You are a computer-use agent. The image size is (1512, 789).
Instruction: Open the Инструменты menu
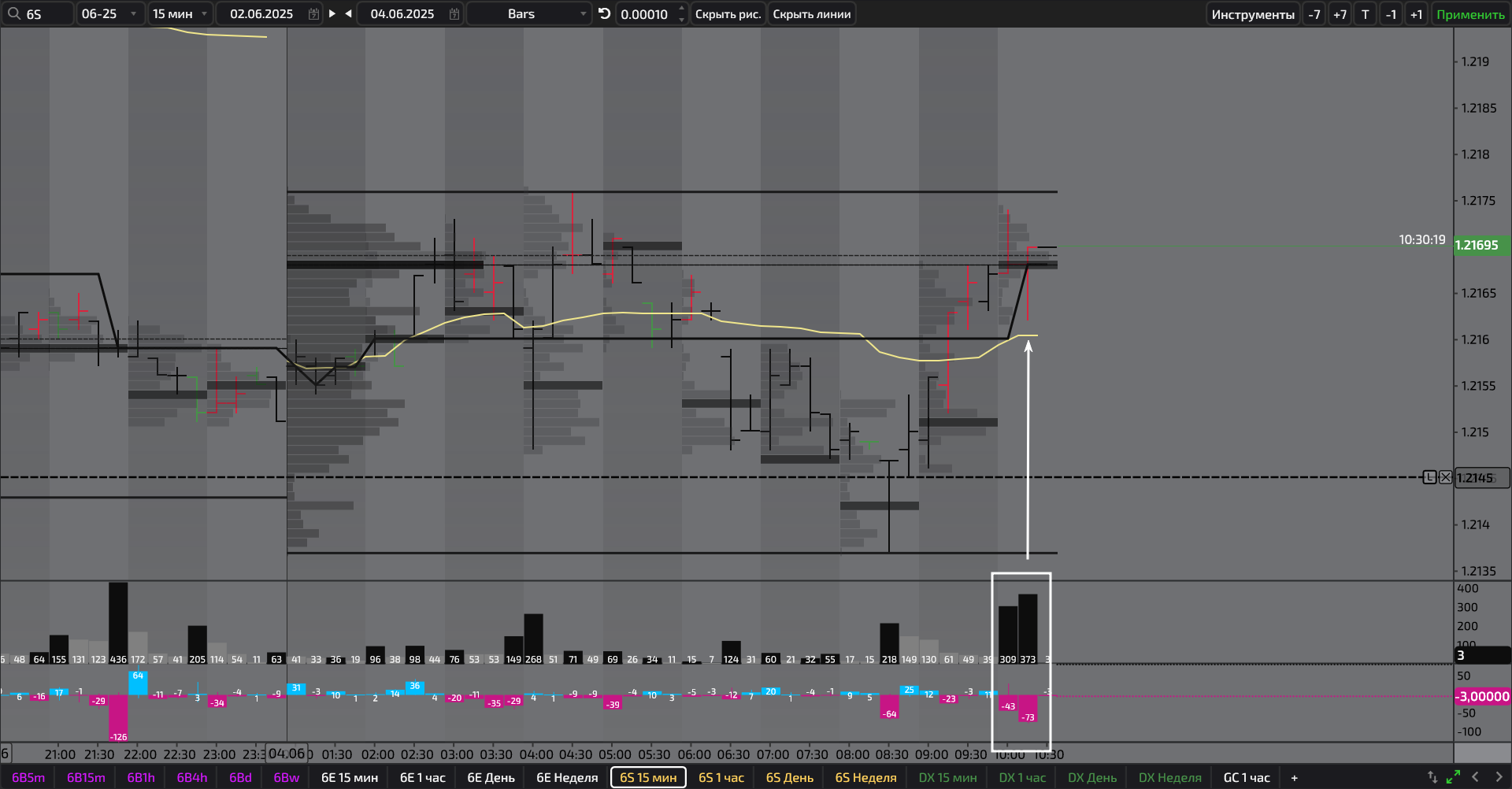1253,14
